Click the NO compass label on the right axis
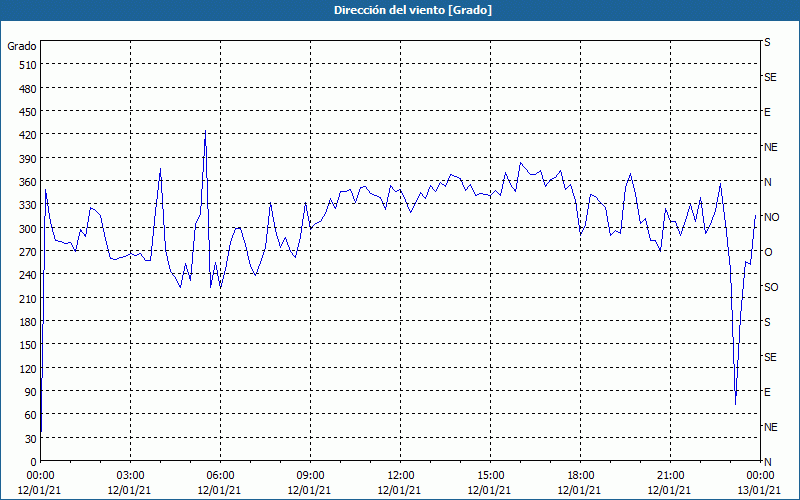Viewport: 800px width, 500px height. 771,217
